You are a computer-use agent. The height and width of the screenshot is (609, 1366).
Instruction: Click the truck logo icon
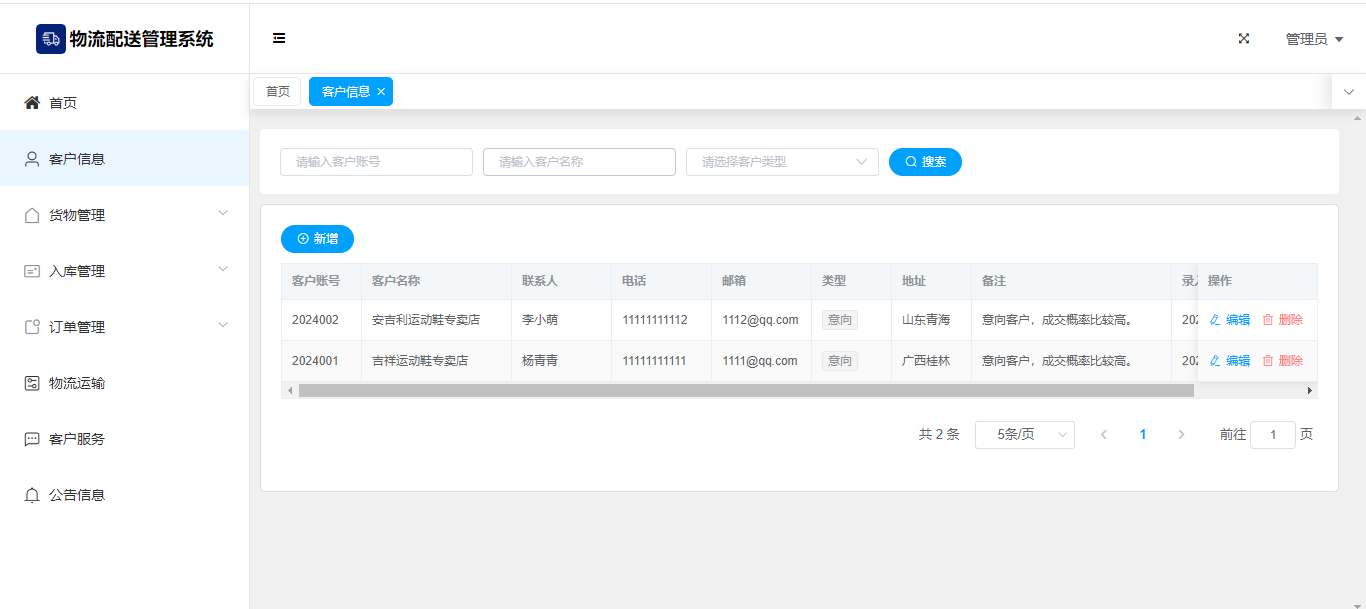pyautogui.click(x=50, y=39)
